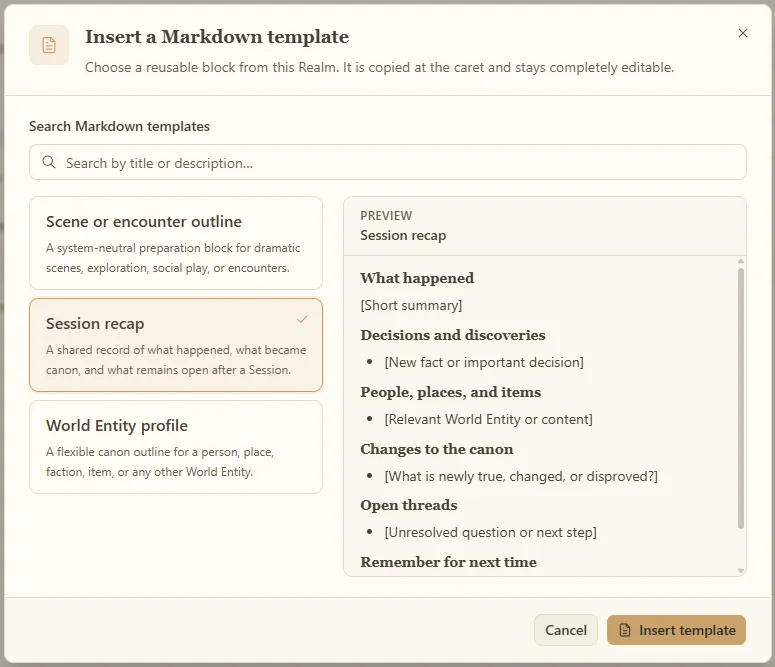This screenshot has height=667, width=775.
Task: Click the document icon in Insert template button
Action: point(625,630)
